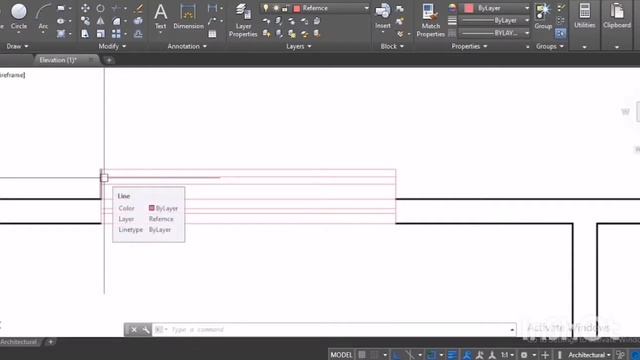The width and height of the screenshot is (640, 360).
Task: Expand the Groups panel
Action: tap(549, 46)
